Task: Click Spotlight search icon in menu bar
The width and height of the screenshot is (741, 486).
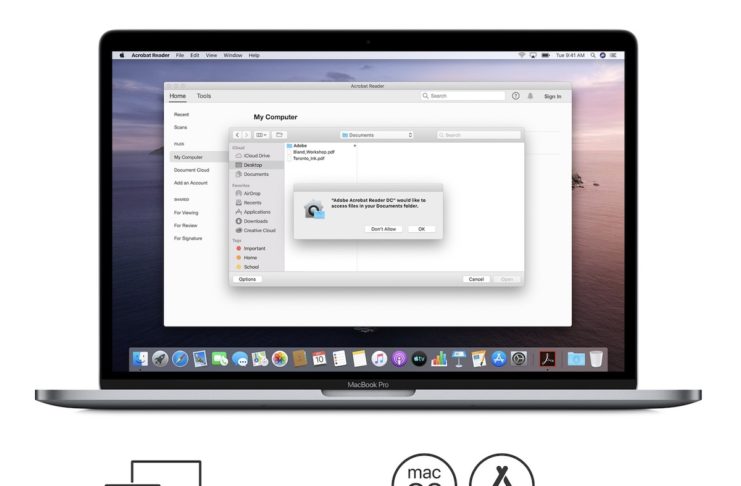Action: coord(593,55)
